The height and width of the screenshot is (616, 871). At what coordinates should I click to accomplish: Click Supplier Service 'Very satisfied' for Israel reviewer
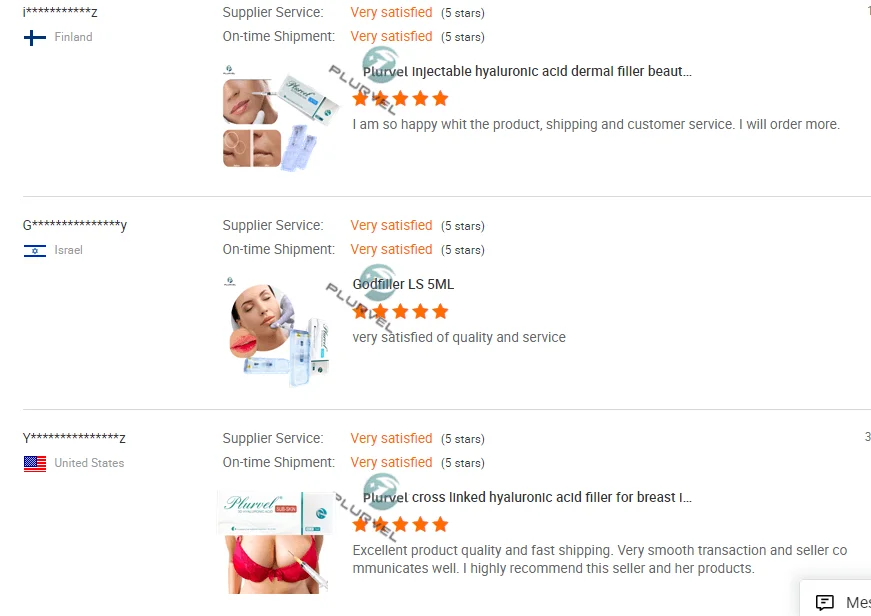tap(391, 226)
